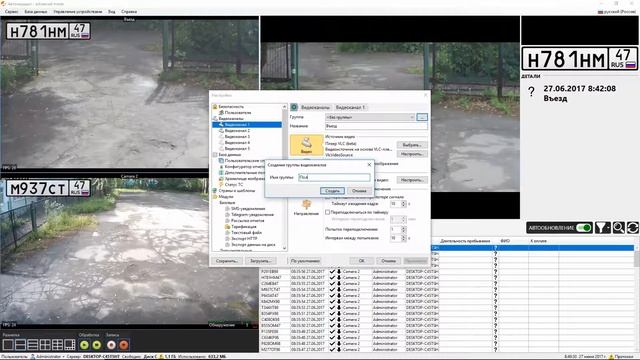Open the Группа combo box
Screen dimensions: 640x360
tap(370, 117)
